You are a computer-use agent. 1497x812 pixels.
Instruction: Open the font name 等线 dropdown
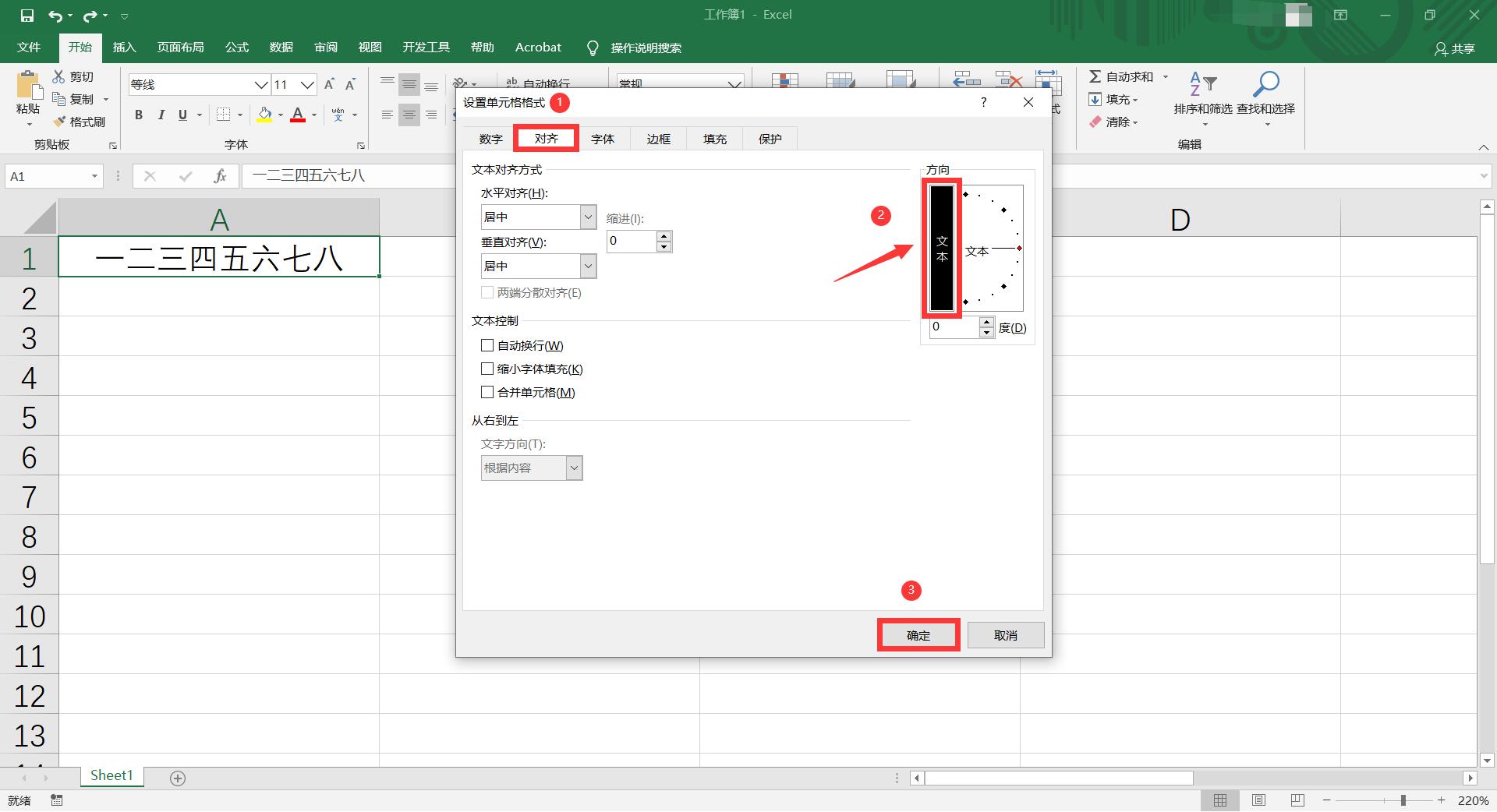[261, 84]
